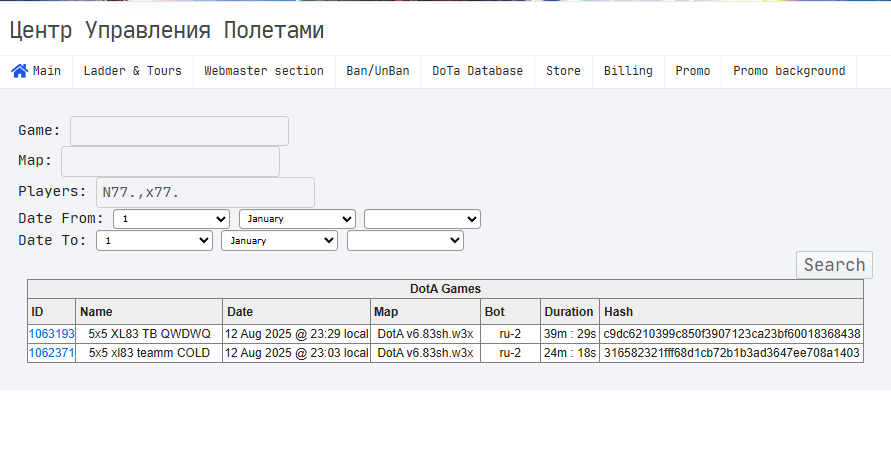The image size is (891, 465).
Task: Click the Players field containing N77.,x77.
Action: coord(205,192)
